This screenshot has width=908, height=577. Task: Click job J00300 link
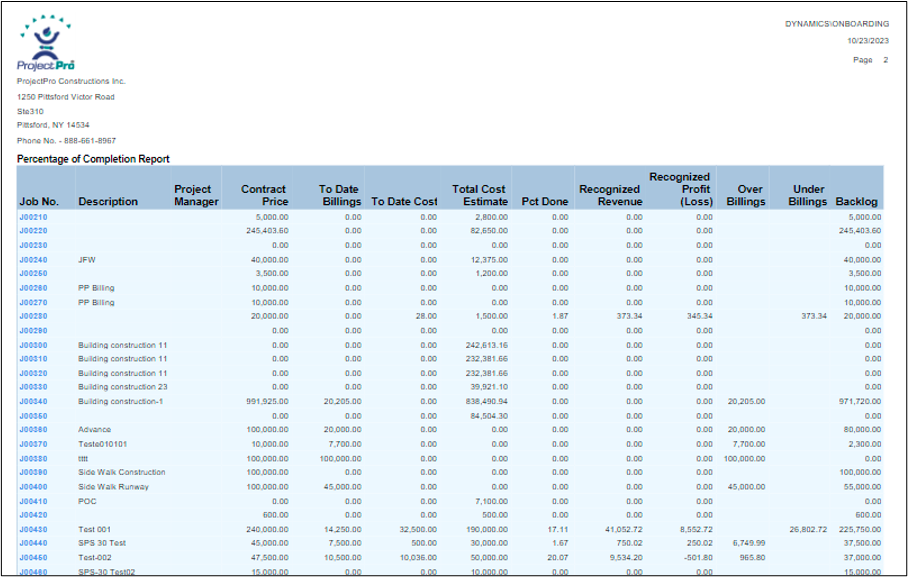(32, 344)
